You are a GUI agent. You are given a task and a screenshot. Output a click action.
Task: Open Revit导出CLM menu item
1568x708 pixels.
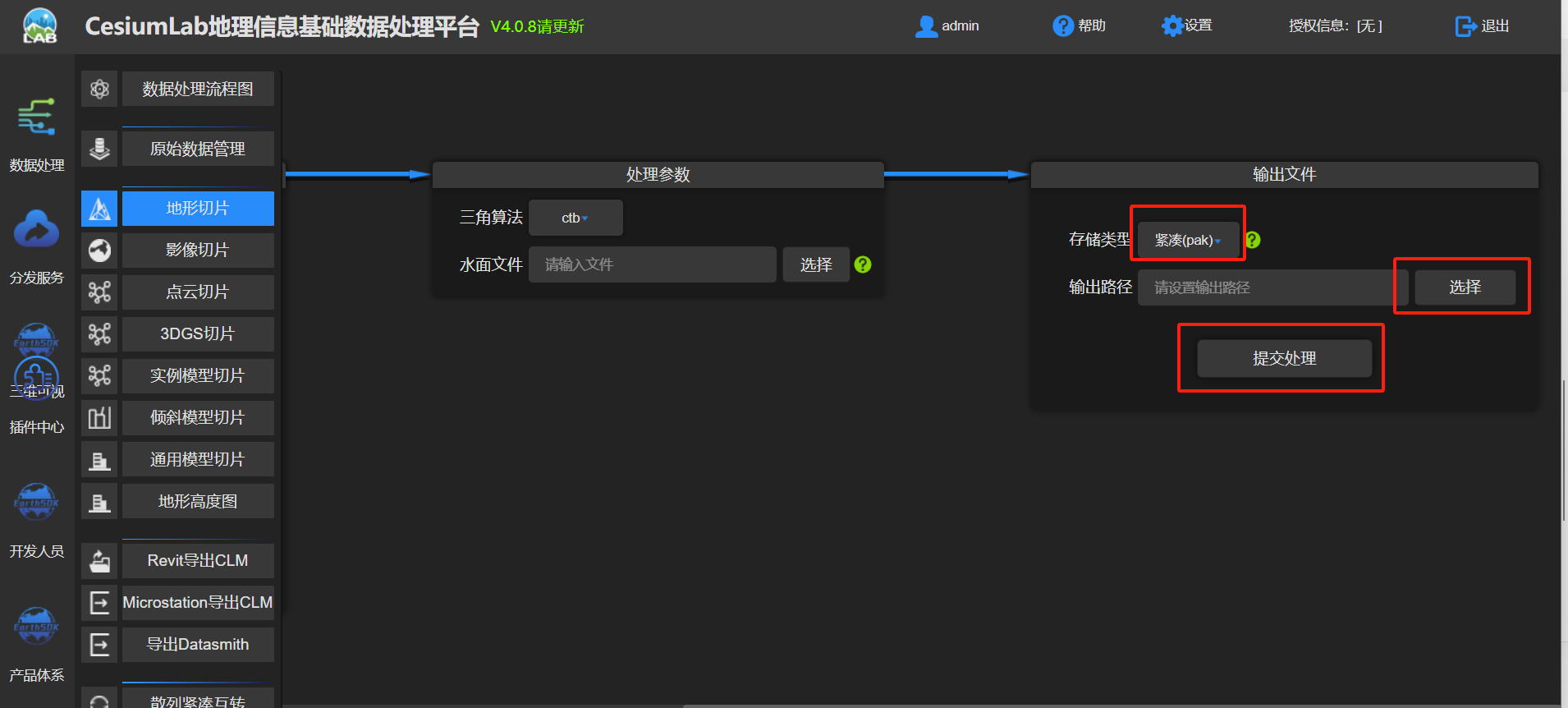[x=198, y=561]
